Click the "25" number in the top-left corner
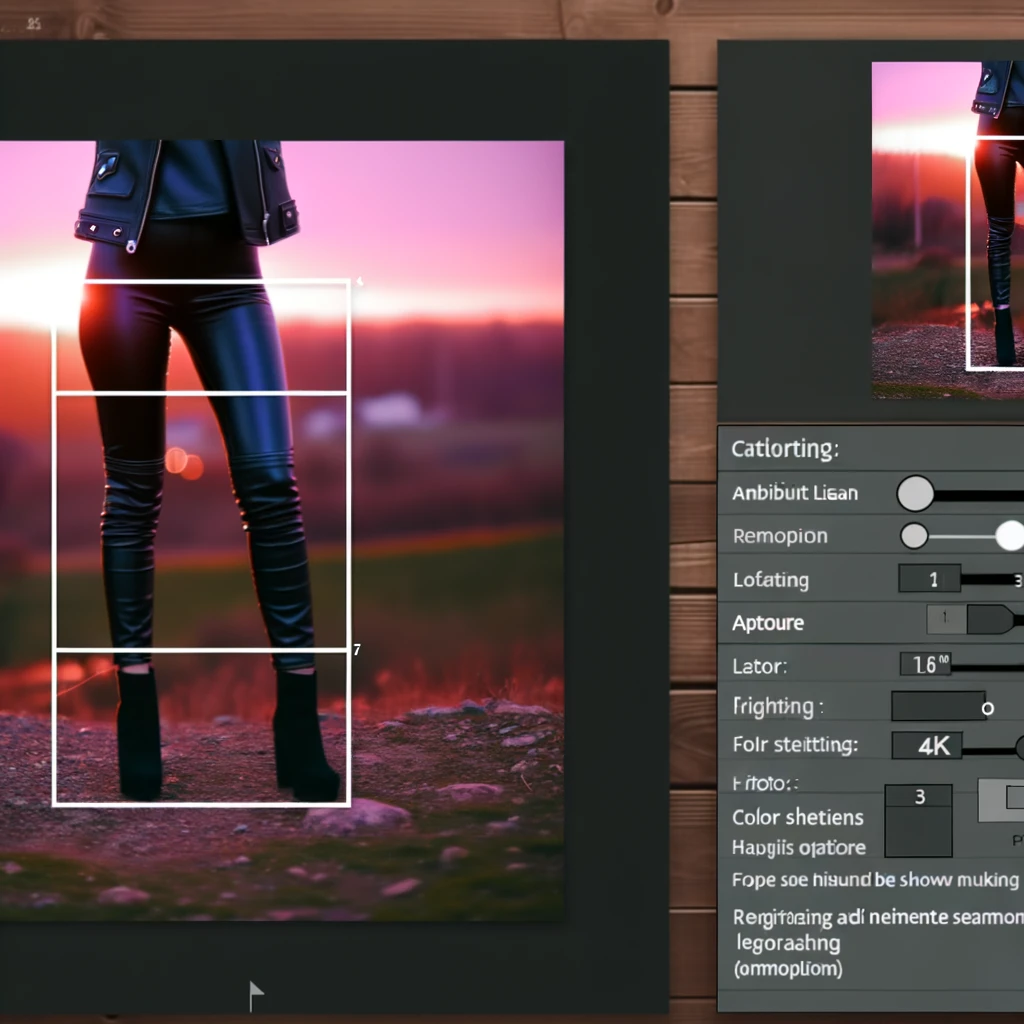1024x1024 pixels. pyautogui.click(x=34, y=24)
